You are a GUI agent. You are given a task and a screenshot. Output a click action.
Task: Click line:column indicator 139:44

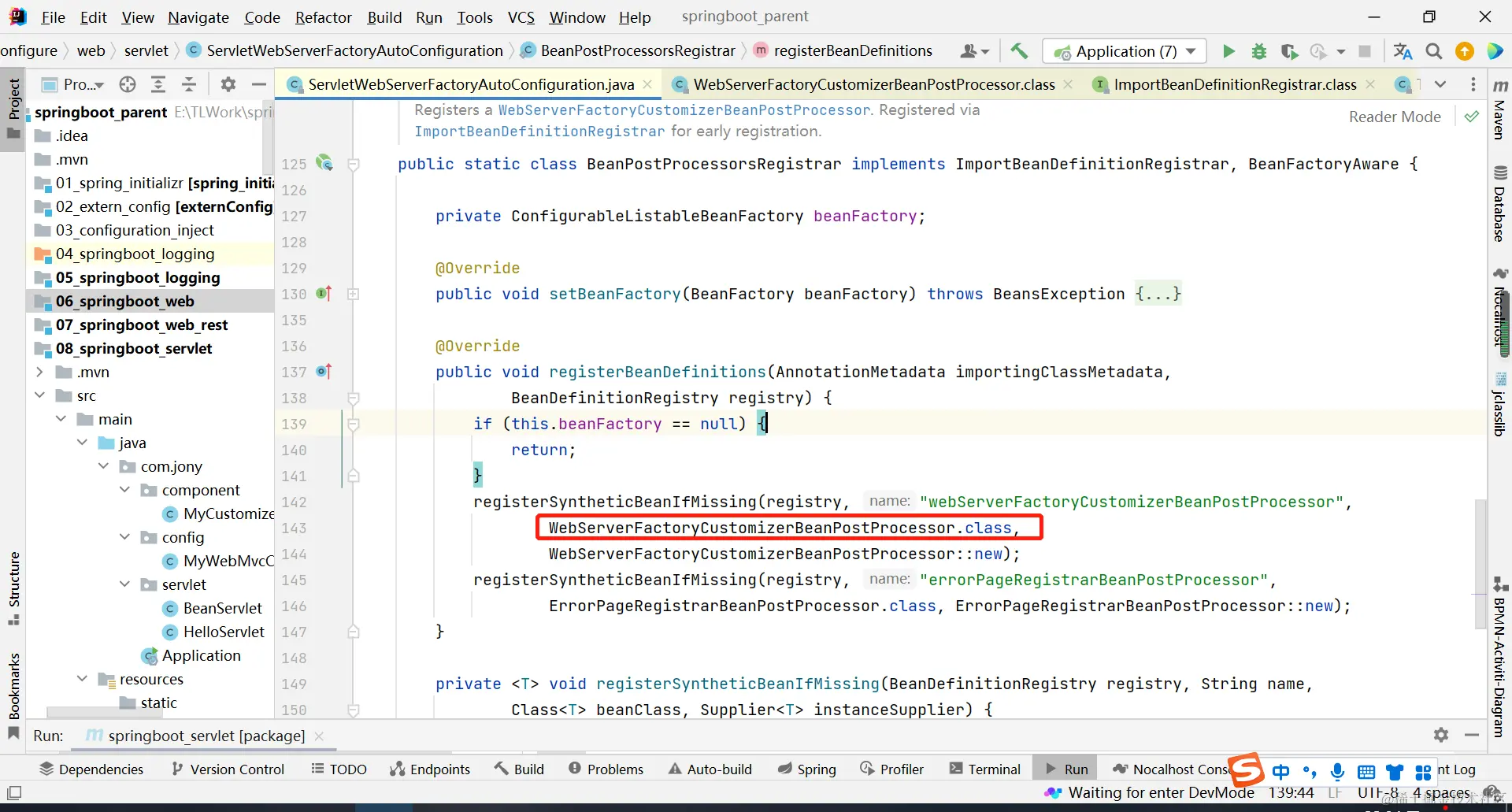coord(1291,792)
